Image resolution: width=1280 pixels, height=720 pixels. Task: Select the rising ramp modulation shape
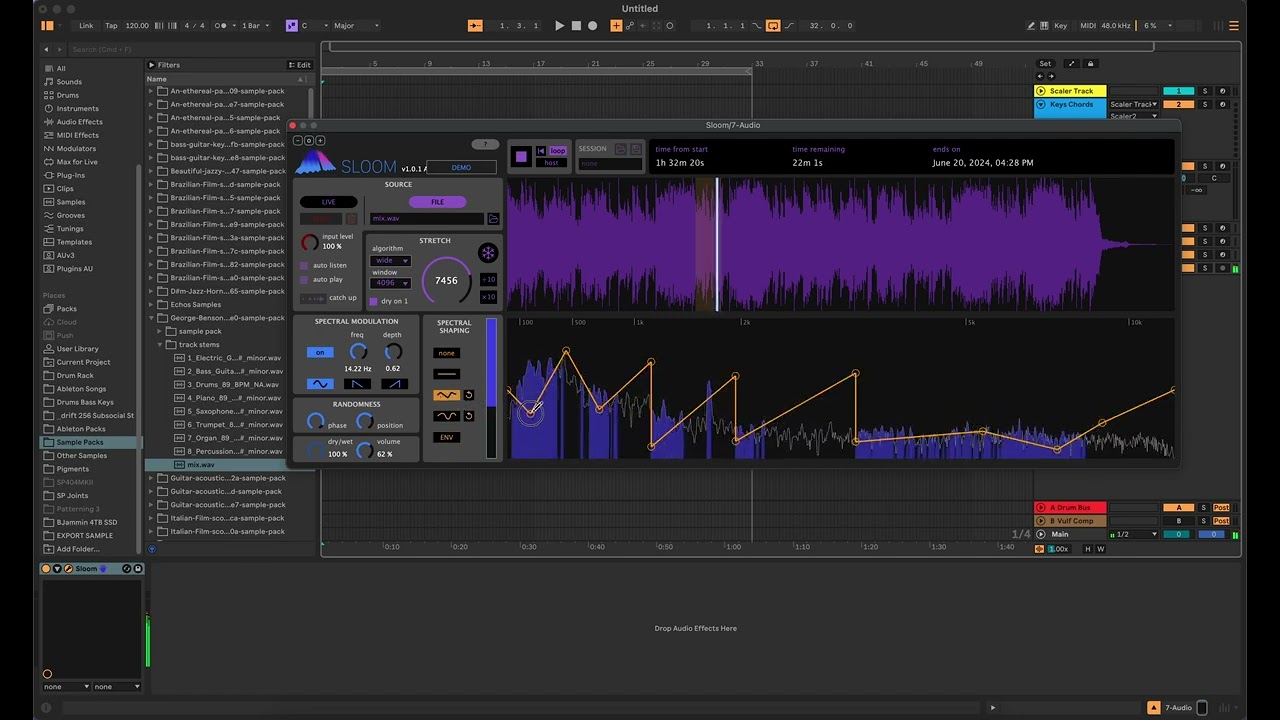(x=394, y=384)
